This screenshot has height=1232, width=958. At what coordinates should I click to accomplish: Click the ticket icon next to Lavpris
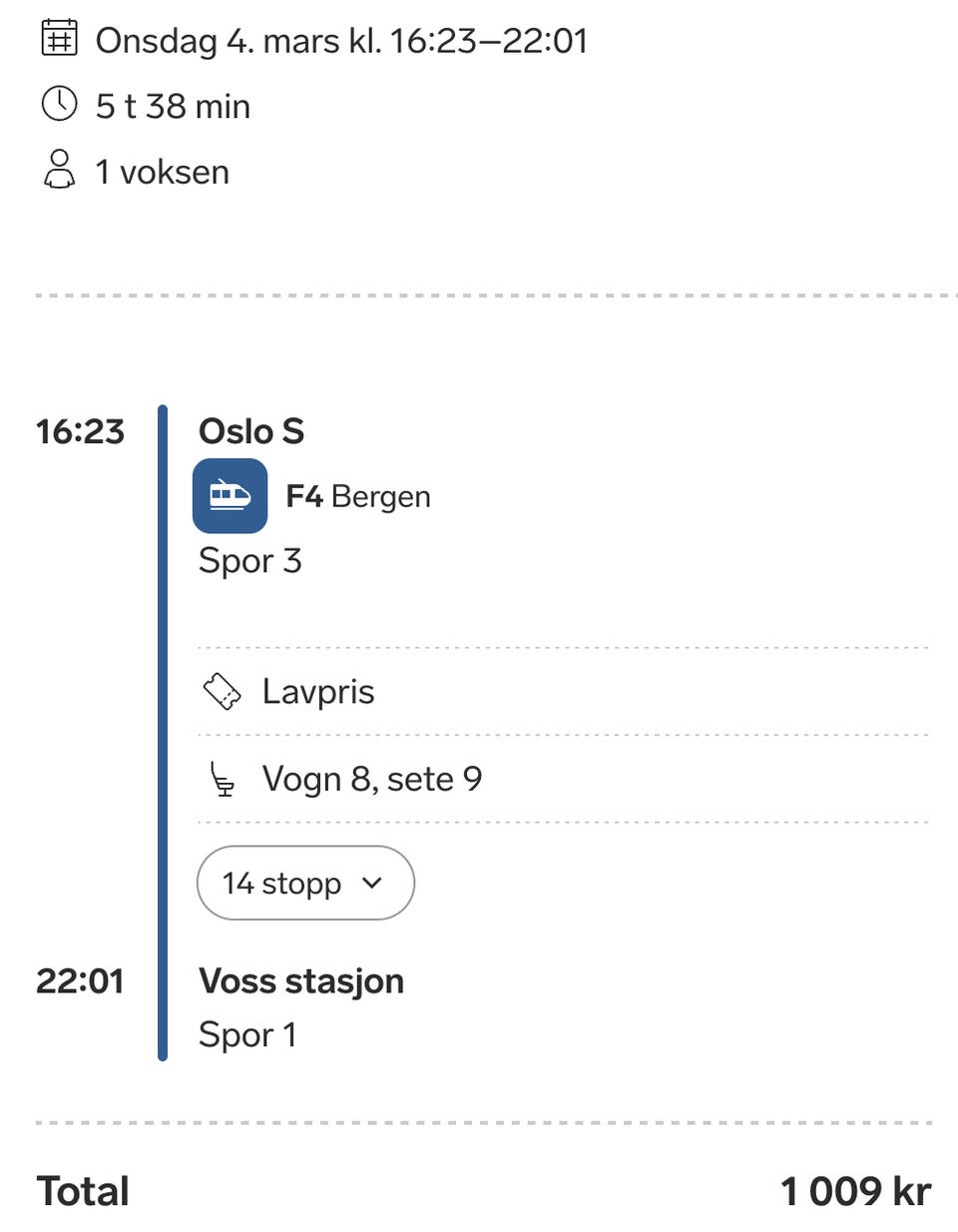pyautogui.click(x=222, y=691)
